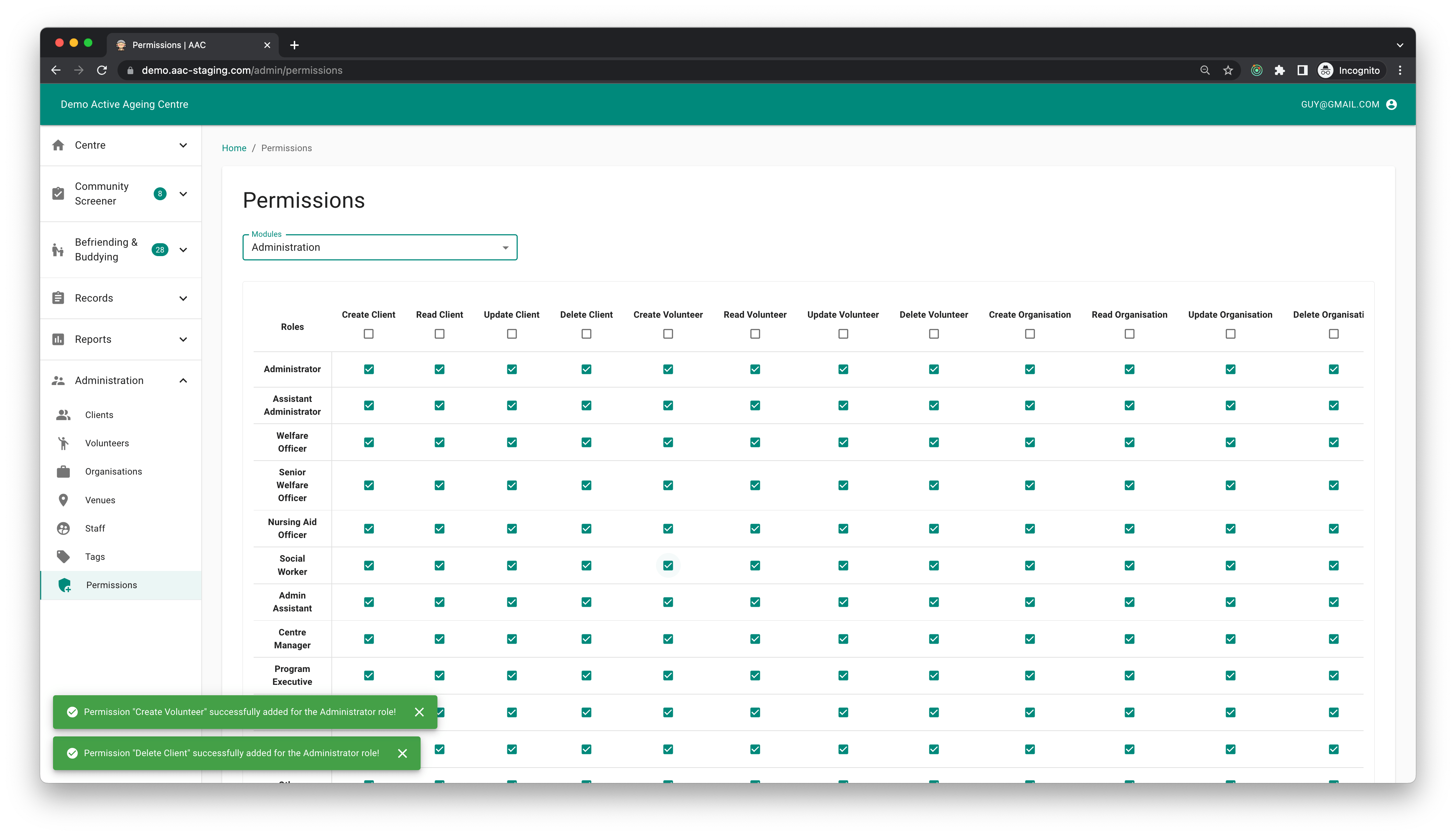Open the browser zoom magnifier icon
The height and width of the screenshot is (836, 1456).
click(1205, 70)
